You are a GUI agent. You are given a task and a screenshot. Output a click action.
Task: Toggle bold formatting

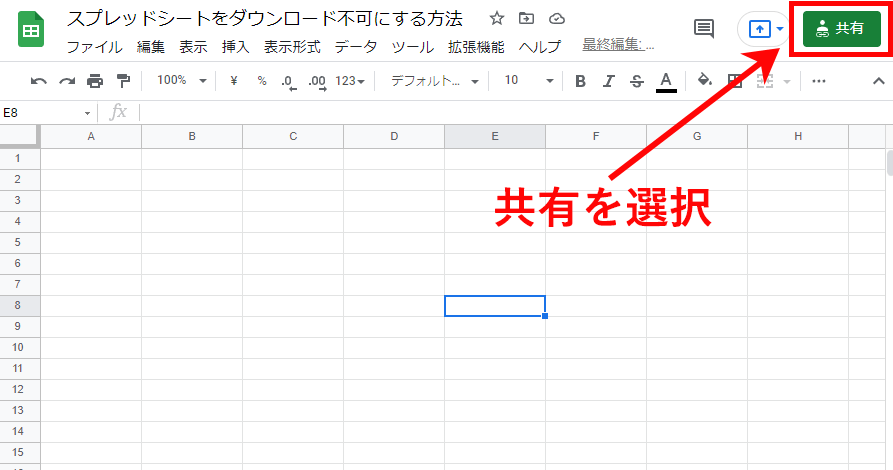click(580, 81)
